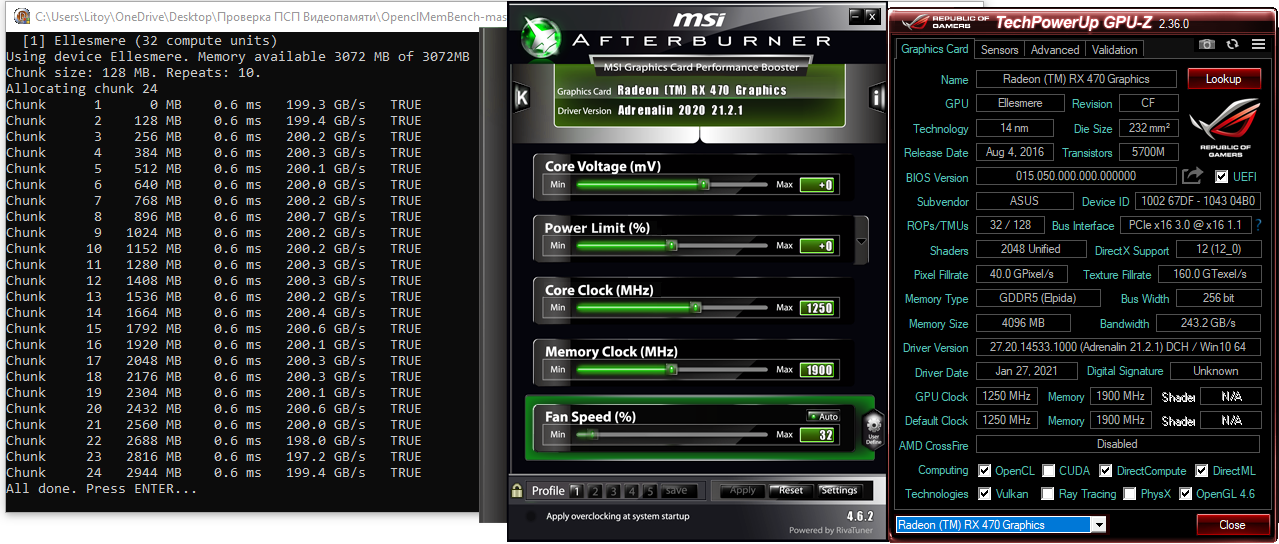Select Afterburner profile 4
The width and height of the screenshot is (1279, 544).
pos(630,491)
